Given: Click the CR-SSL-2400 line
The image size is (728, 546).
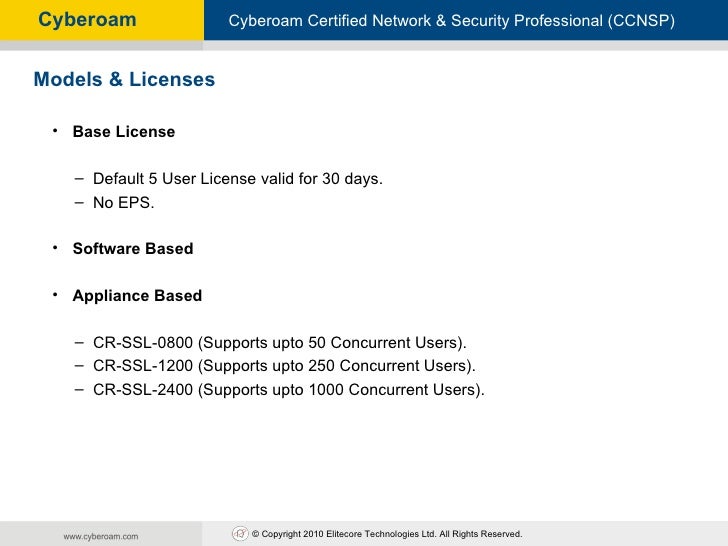Looking at the screenshot, I should pyautogui.click(x=289, y=390).
